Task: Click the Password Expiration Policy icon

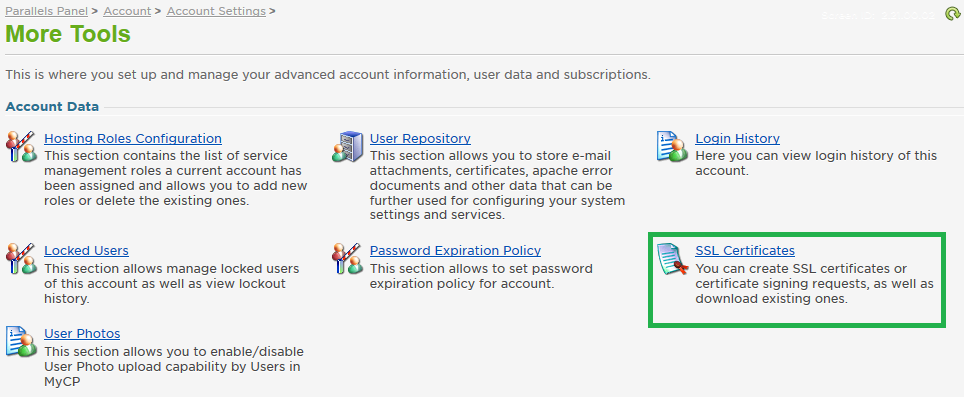Action: (x=347, y=258)
